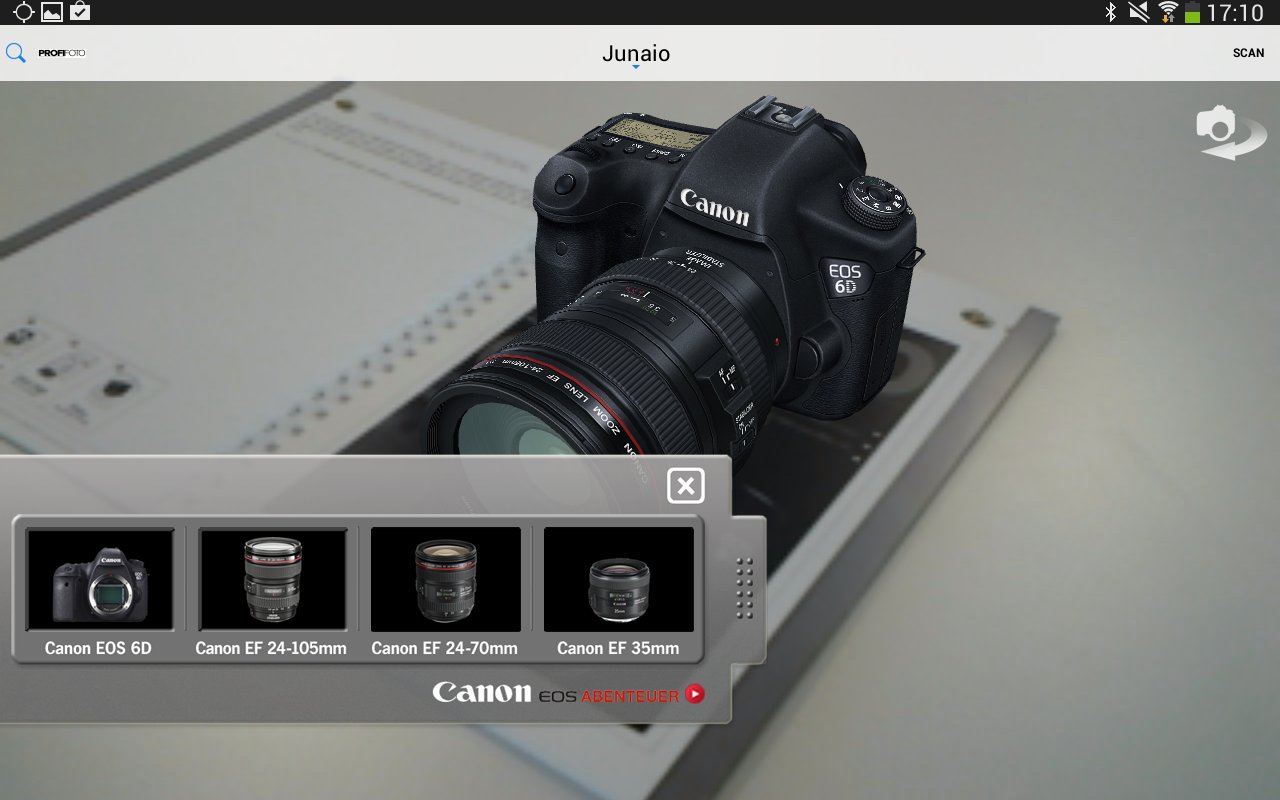This screenshot has width=1280, height=800.
Task: Select the Canon EOS 6D thumbnail
Action: point(100,578)
